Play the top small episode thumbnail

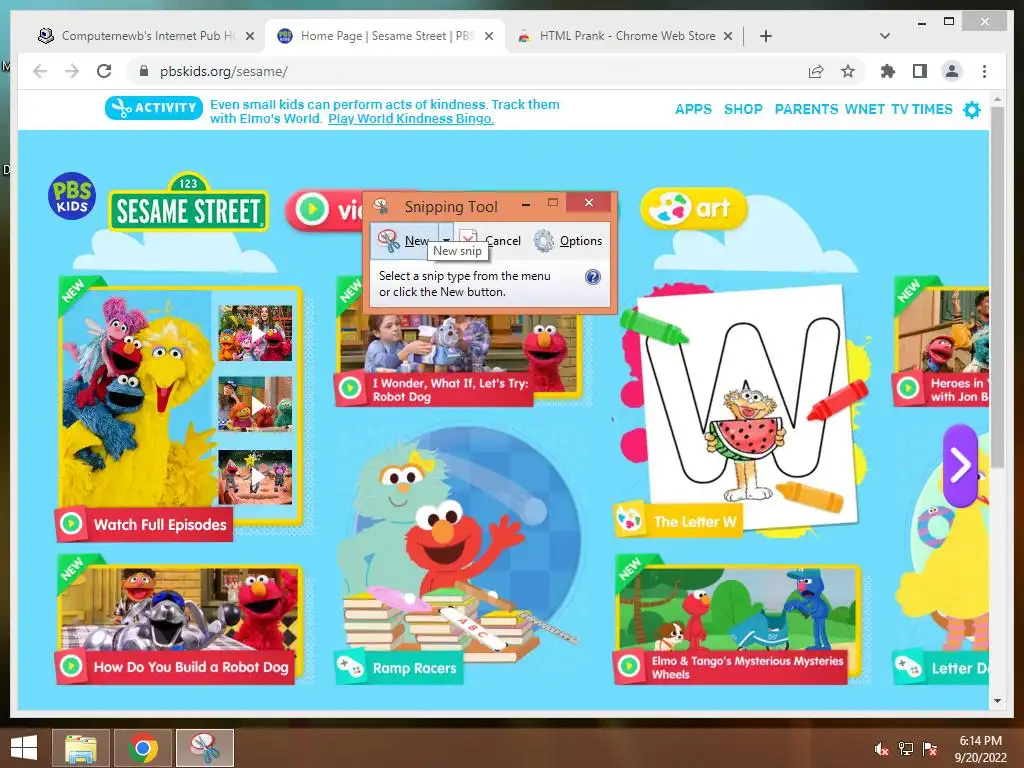[255, 333]
